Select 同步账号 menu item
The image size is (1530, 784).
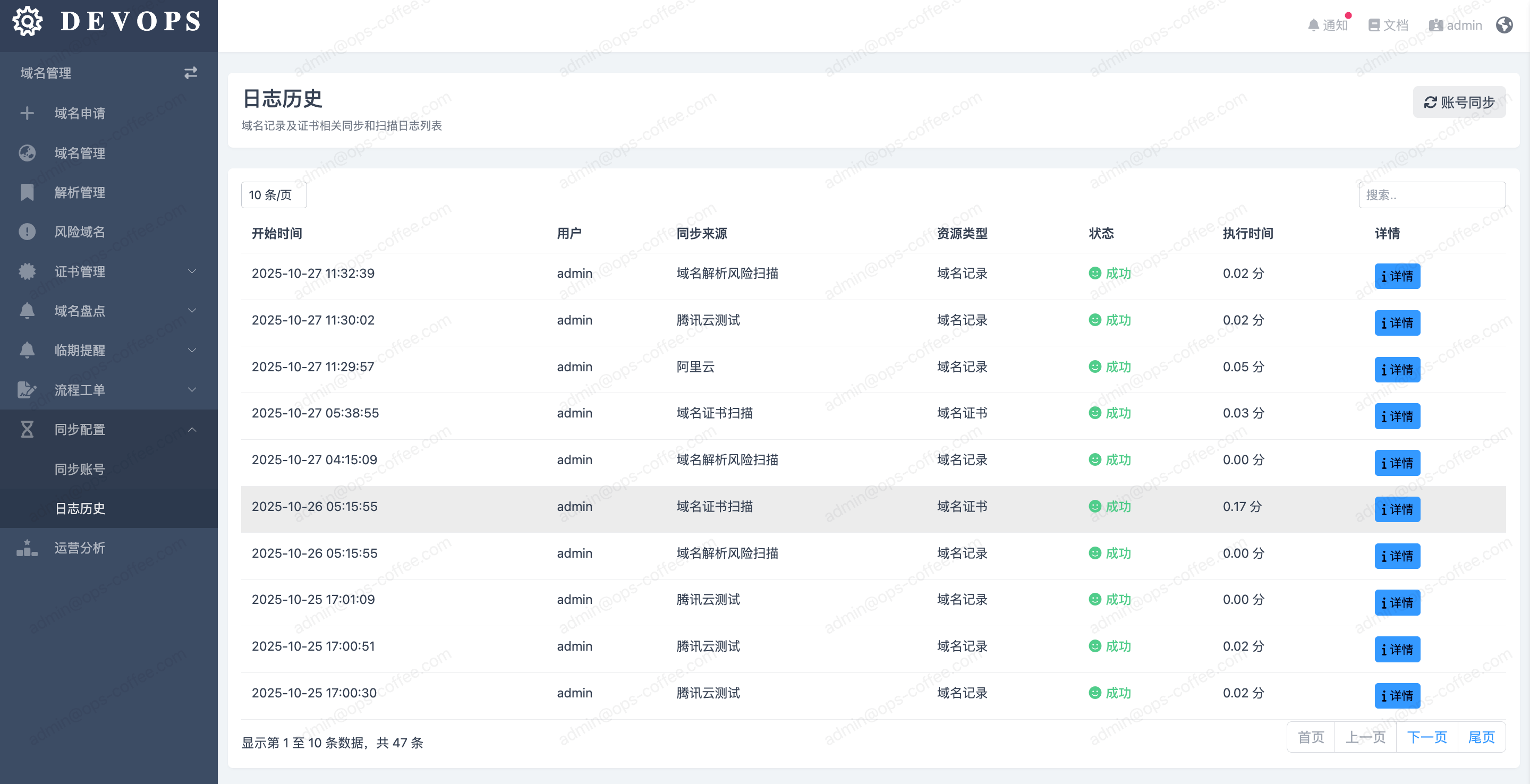pos(80,468)
